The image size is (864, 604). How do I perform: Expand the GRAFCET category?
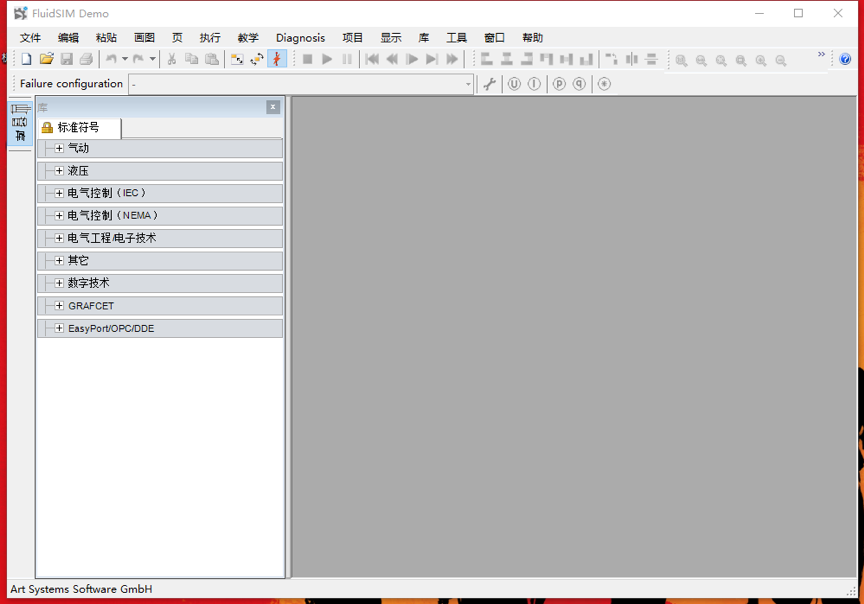tap(59, 306)
